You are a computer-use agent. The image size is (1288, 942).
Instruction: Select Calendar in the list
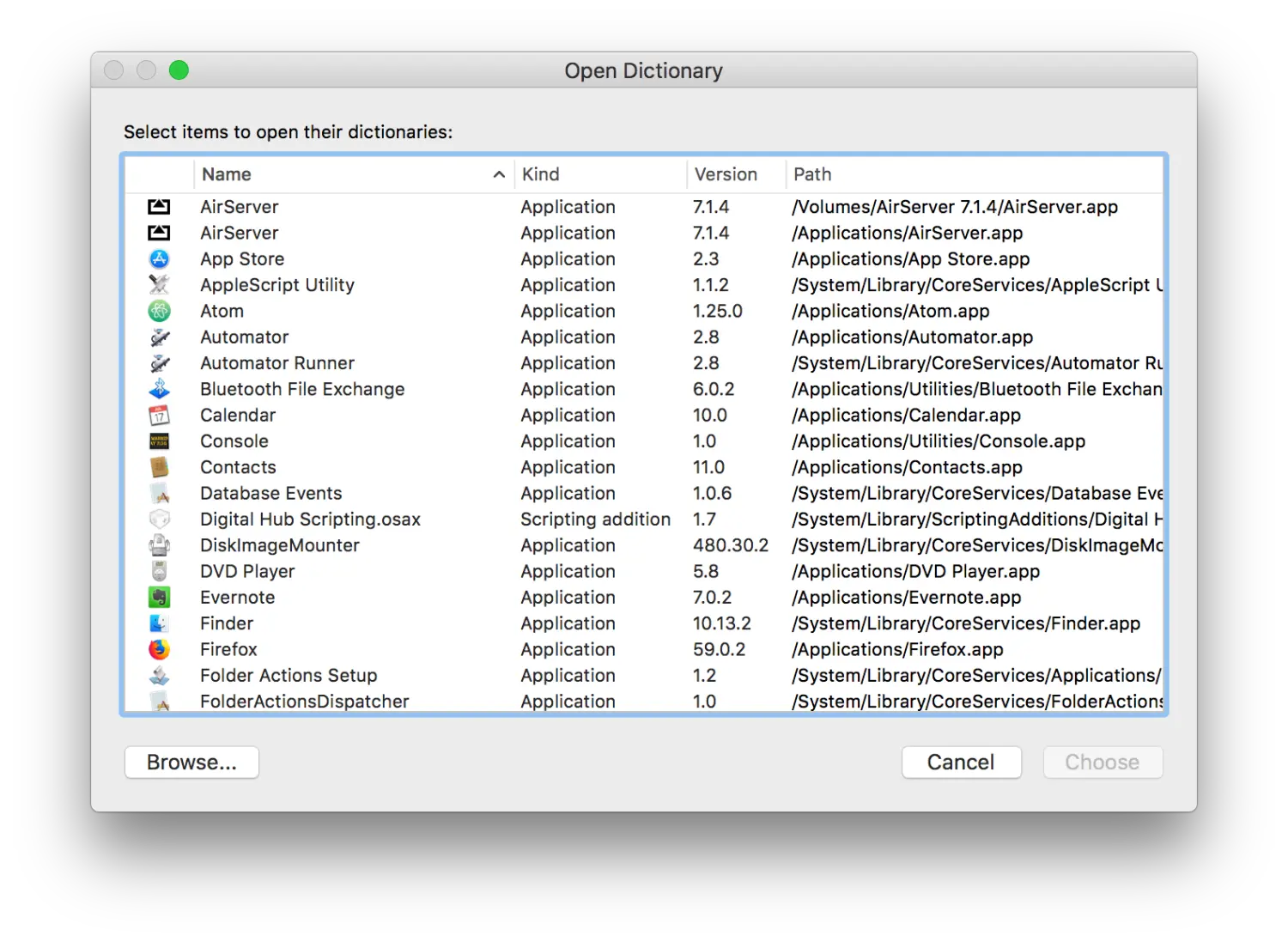pos(238,415)
